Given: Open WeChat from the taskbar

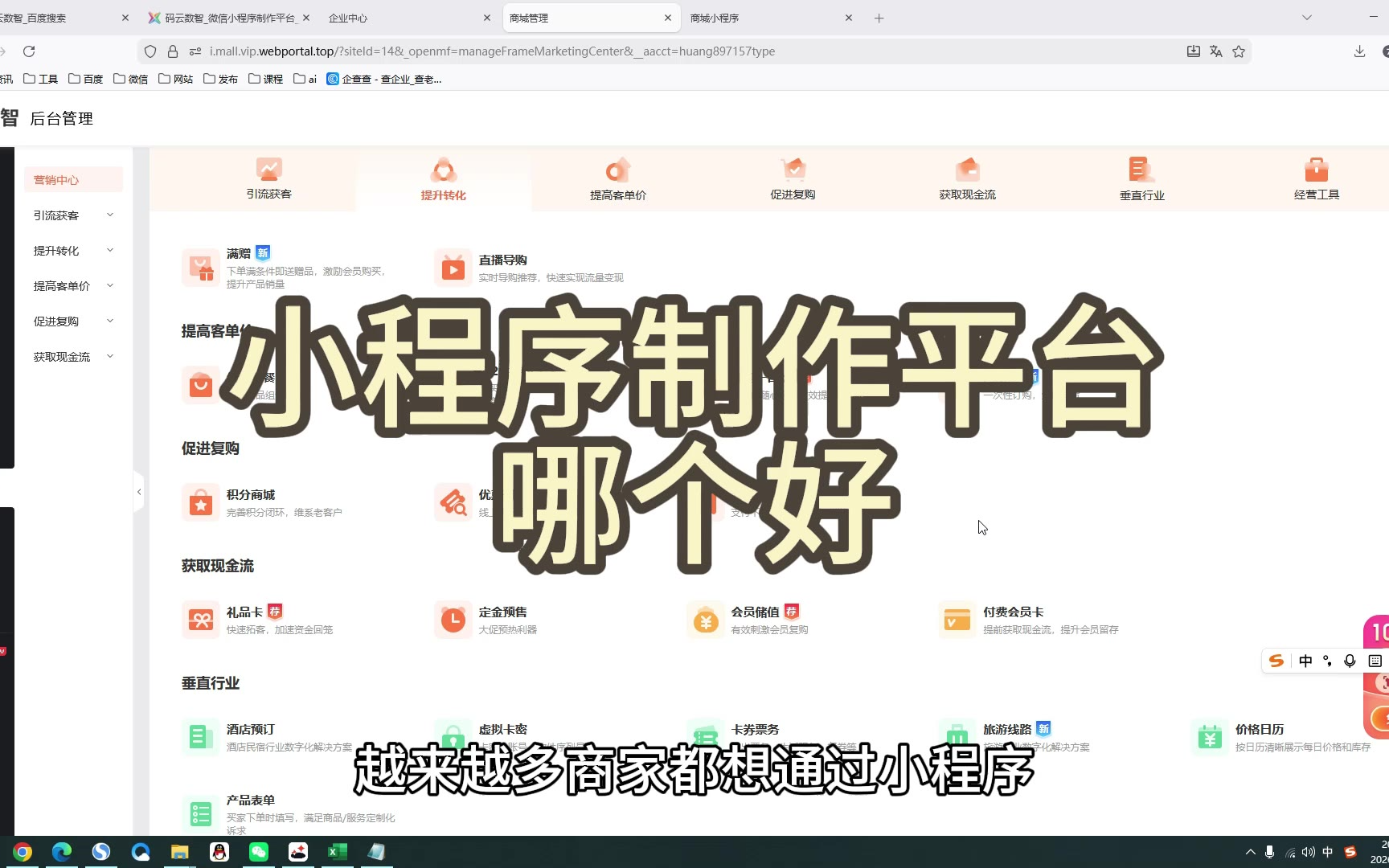Looking at the screenshot, I should pyautogui.click(x=259, y=852).
